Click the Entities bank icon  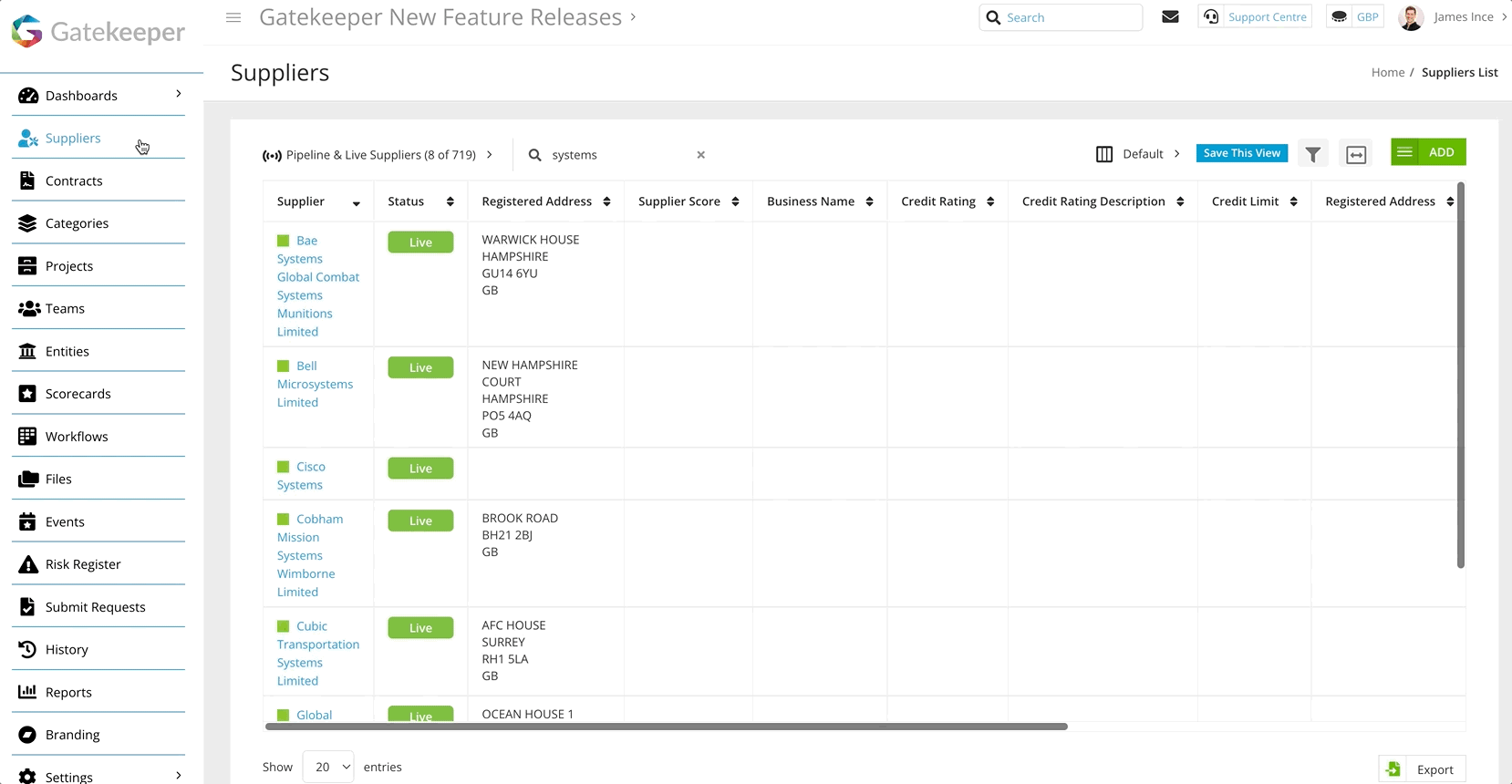coord(28,351)
